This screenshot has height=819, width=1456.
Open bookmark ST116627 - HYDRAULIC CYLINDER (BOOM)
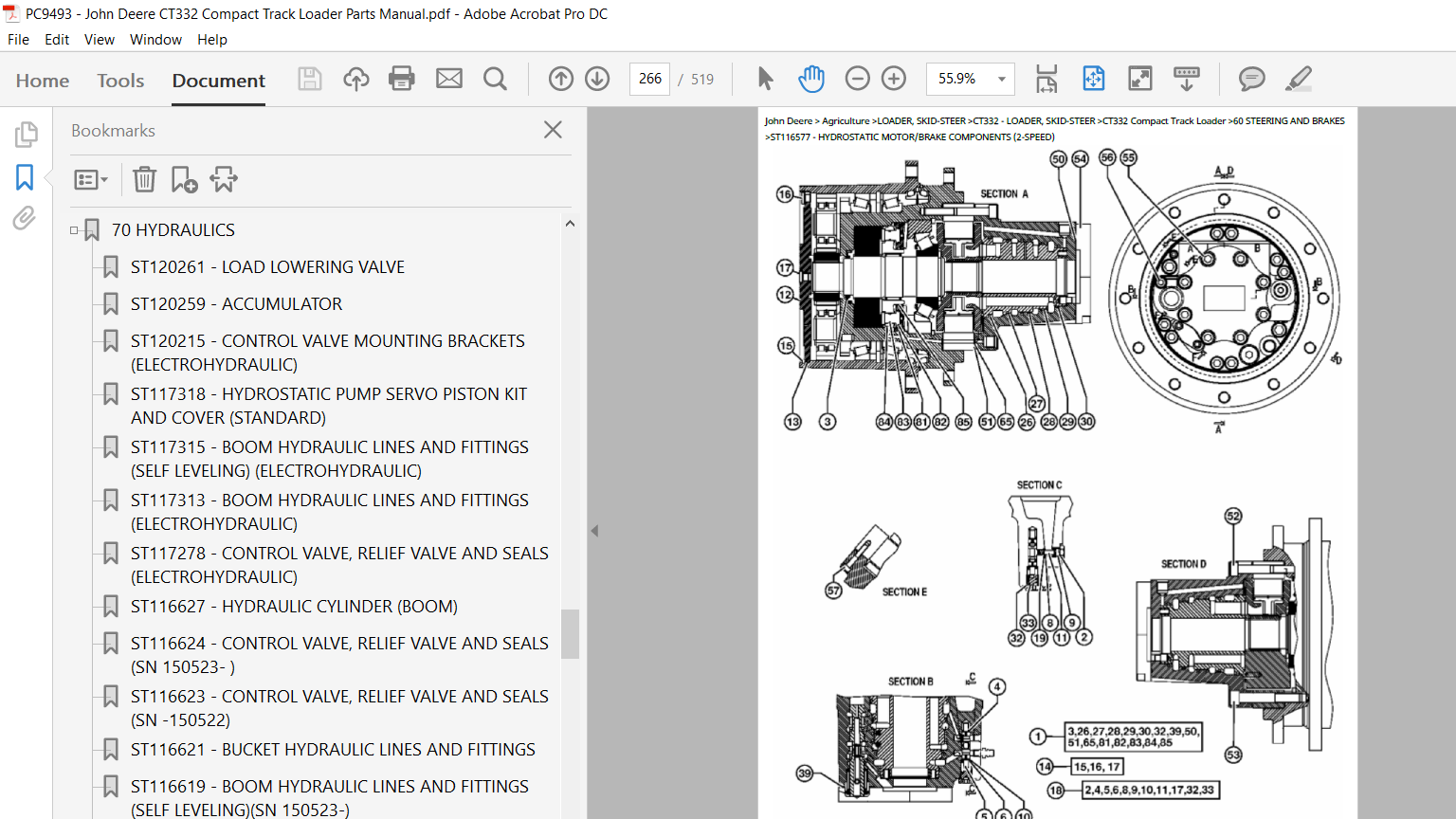click(x=294, y=607)
